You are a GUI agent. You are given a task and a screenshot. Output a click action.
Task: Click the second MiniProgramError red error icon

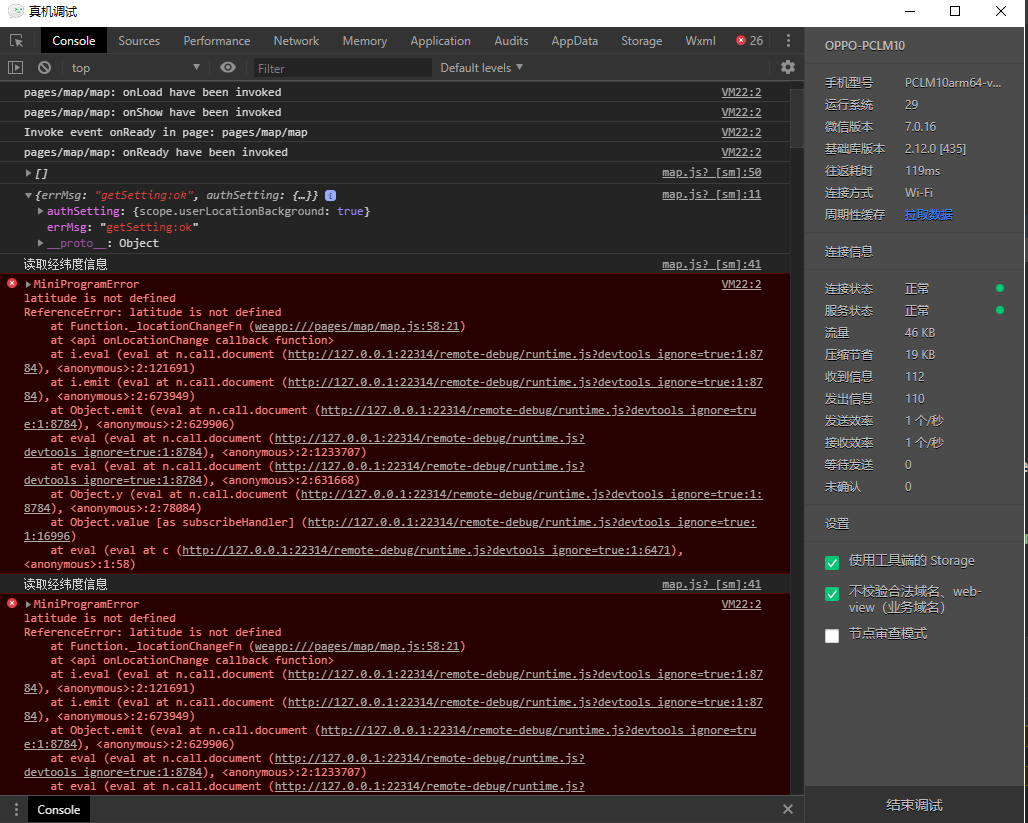[x=12, y=603]
